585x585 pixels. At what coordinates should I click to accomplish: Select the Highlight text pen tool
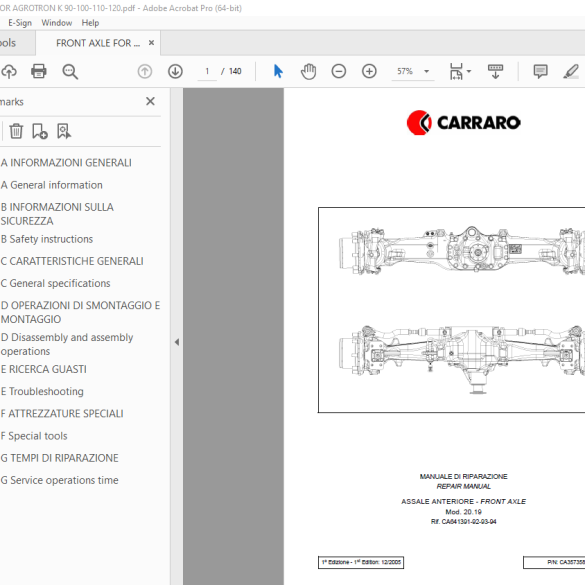tap(571, 71)
